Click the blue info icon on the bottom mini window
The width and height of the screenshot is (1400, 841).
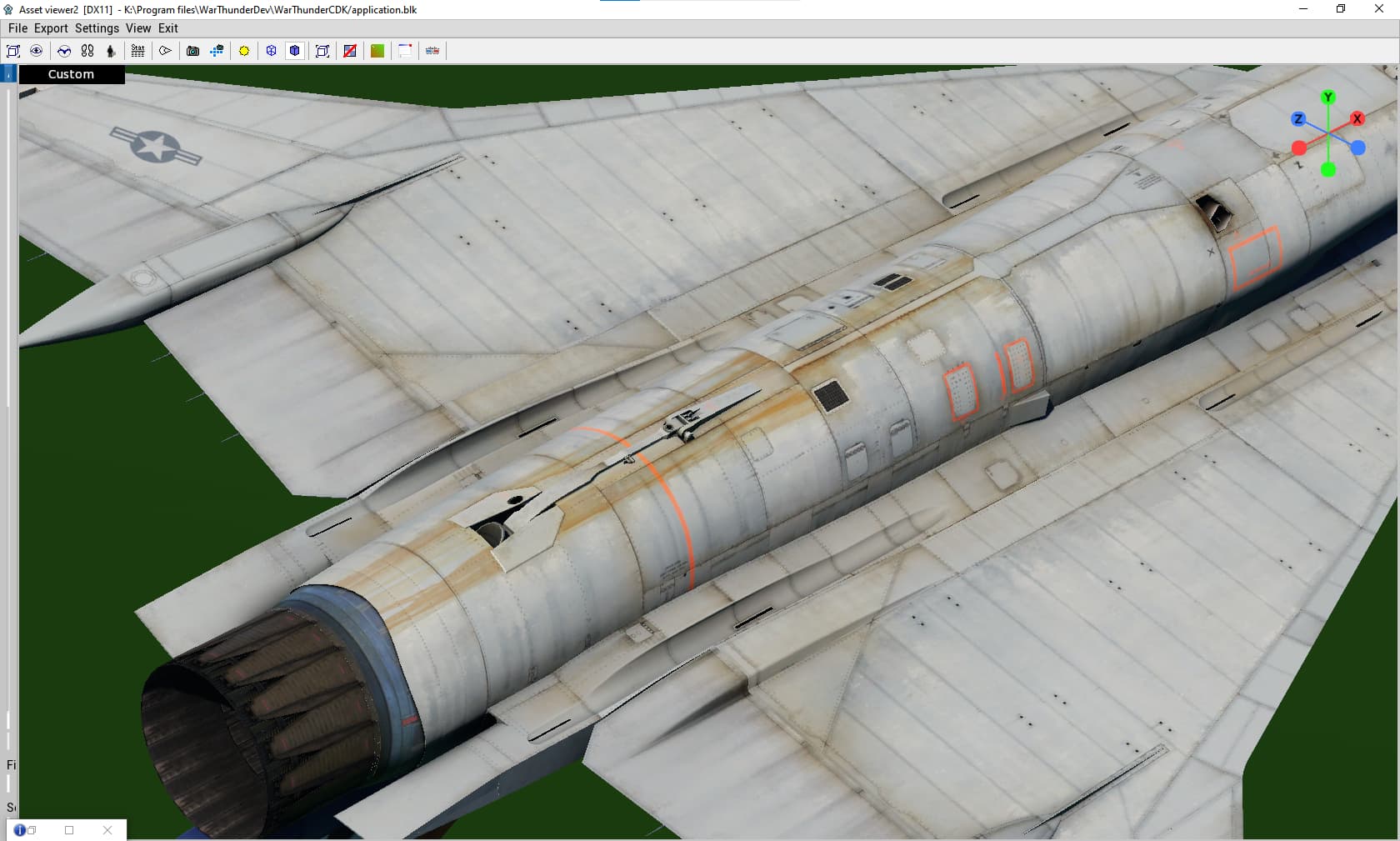(x=19, y=830)
